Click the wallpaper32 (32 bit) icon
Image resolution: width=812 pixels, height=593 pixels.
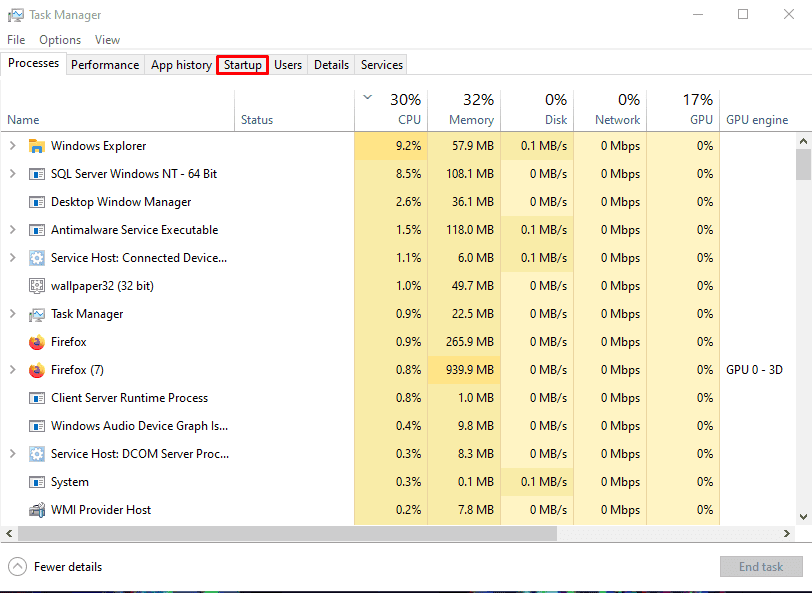coord(36,286)
